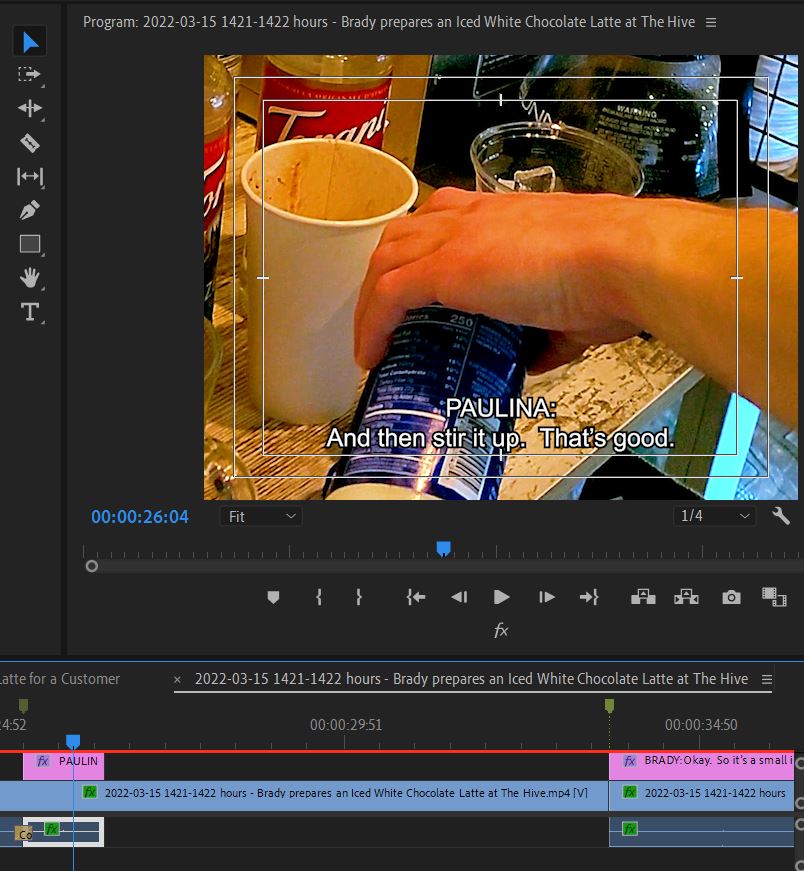The width and height of the screenshot is (804, 871).
Task: Click the Mark In brace button
Action: tap(319, 597)
